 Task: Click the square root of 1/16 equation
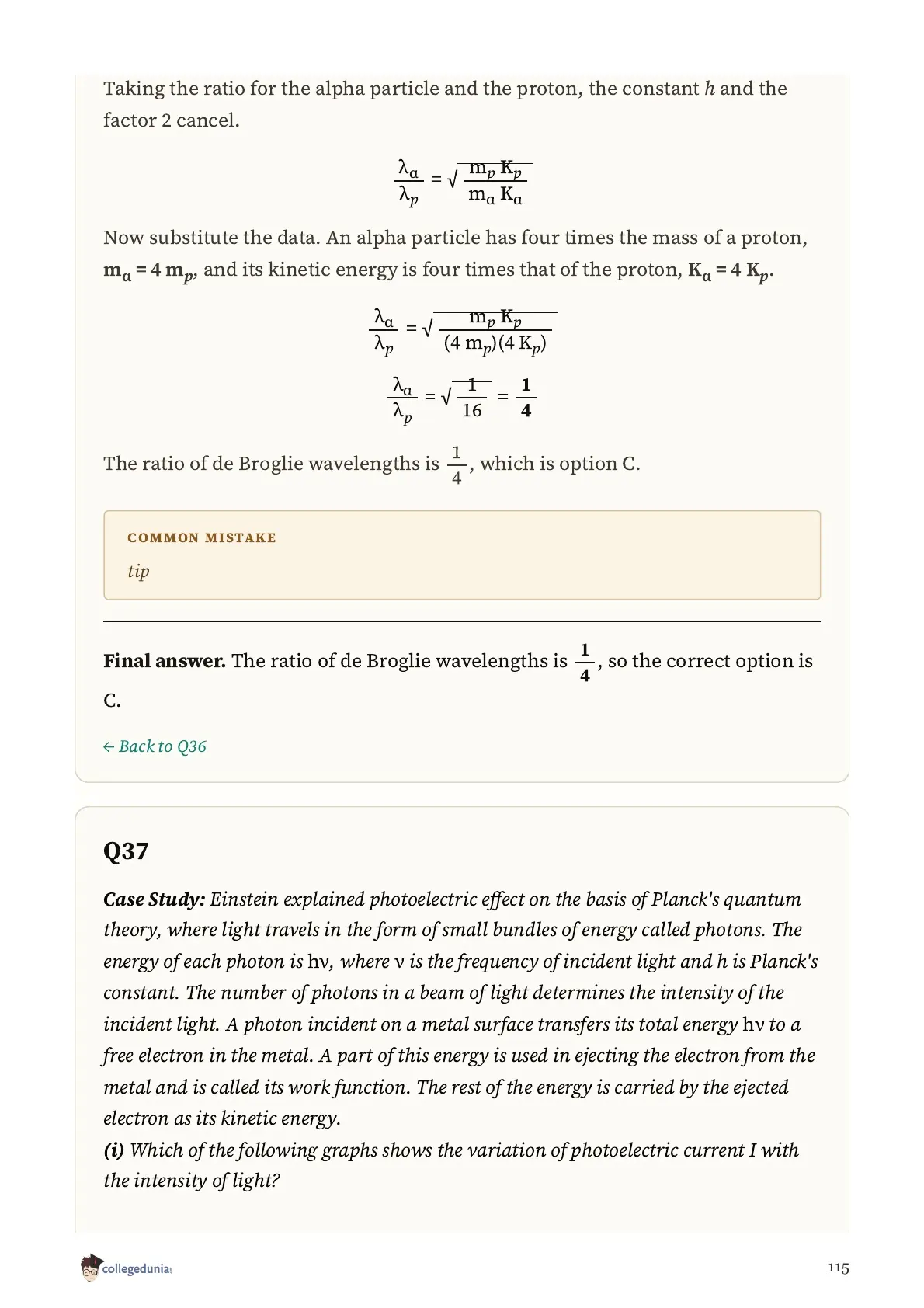462,399
